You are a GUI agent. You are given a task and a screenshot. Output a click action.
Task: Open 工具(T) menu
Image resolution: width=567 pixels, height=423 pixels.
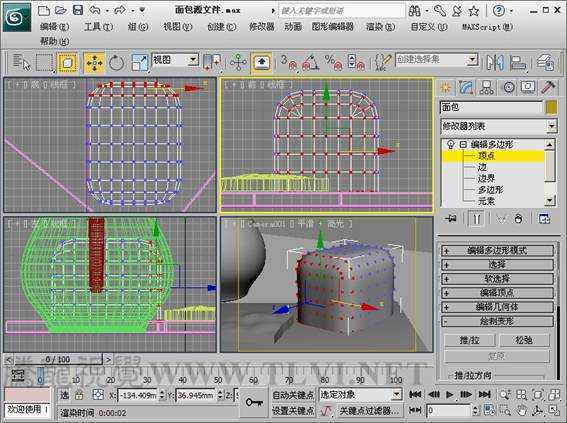tap(98, 26)
